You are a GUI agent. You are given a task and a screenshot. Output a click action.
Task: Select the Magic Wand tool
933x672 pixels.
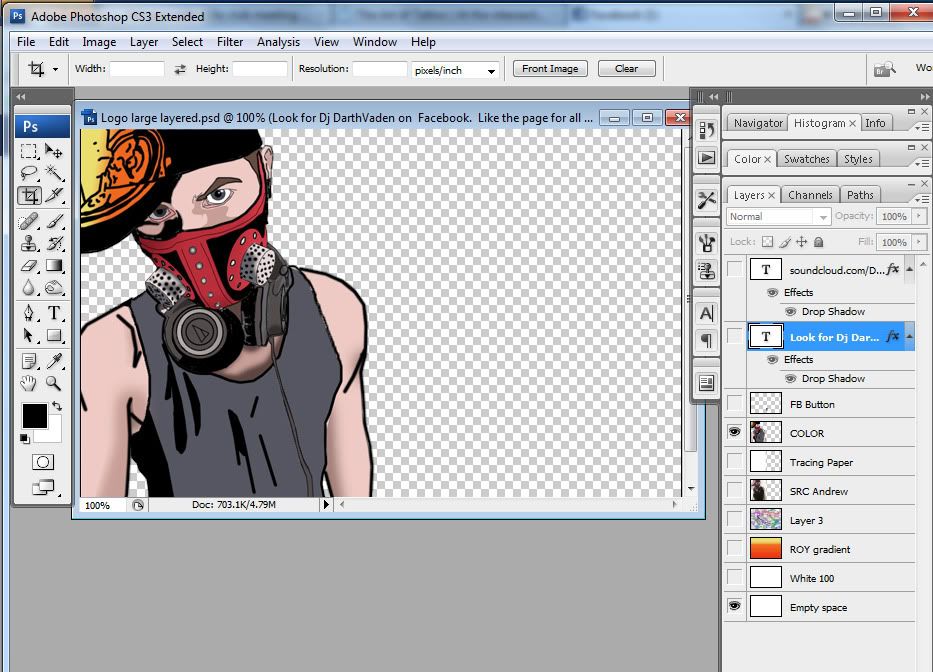[54, 173]
